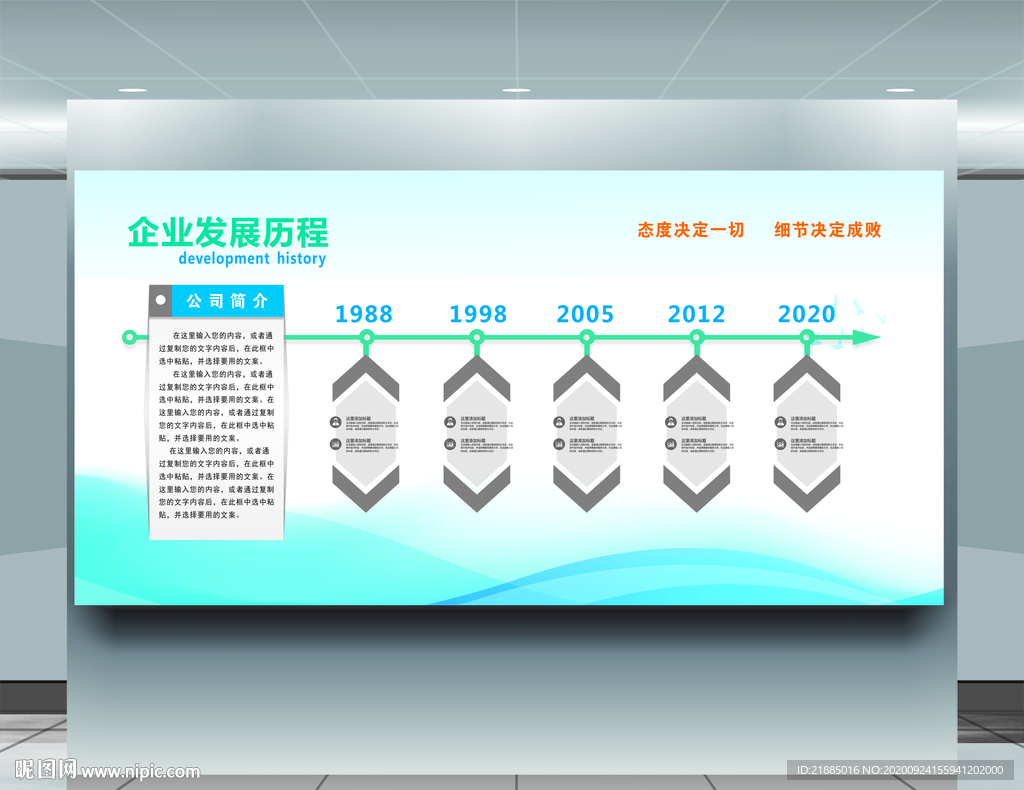Select the 2005 timeline node circle

(586, 338)
